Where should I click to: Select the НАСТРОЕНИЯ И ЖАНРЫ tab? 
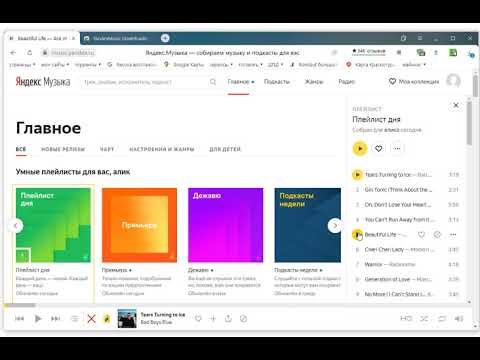[x=162, y=149]
